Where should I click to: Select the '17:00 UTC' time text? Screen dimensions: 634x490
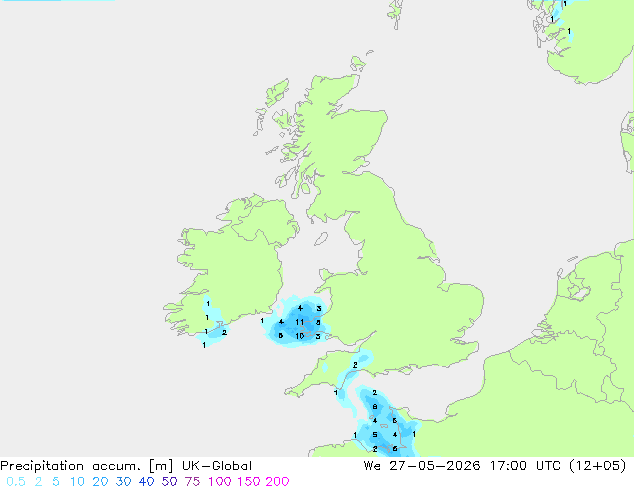(x=525, y=466)
